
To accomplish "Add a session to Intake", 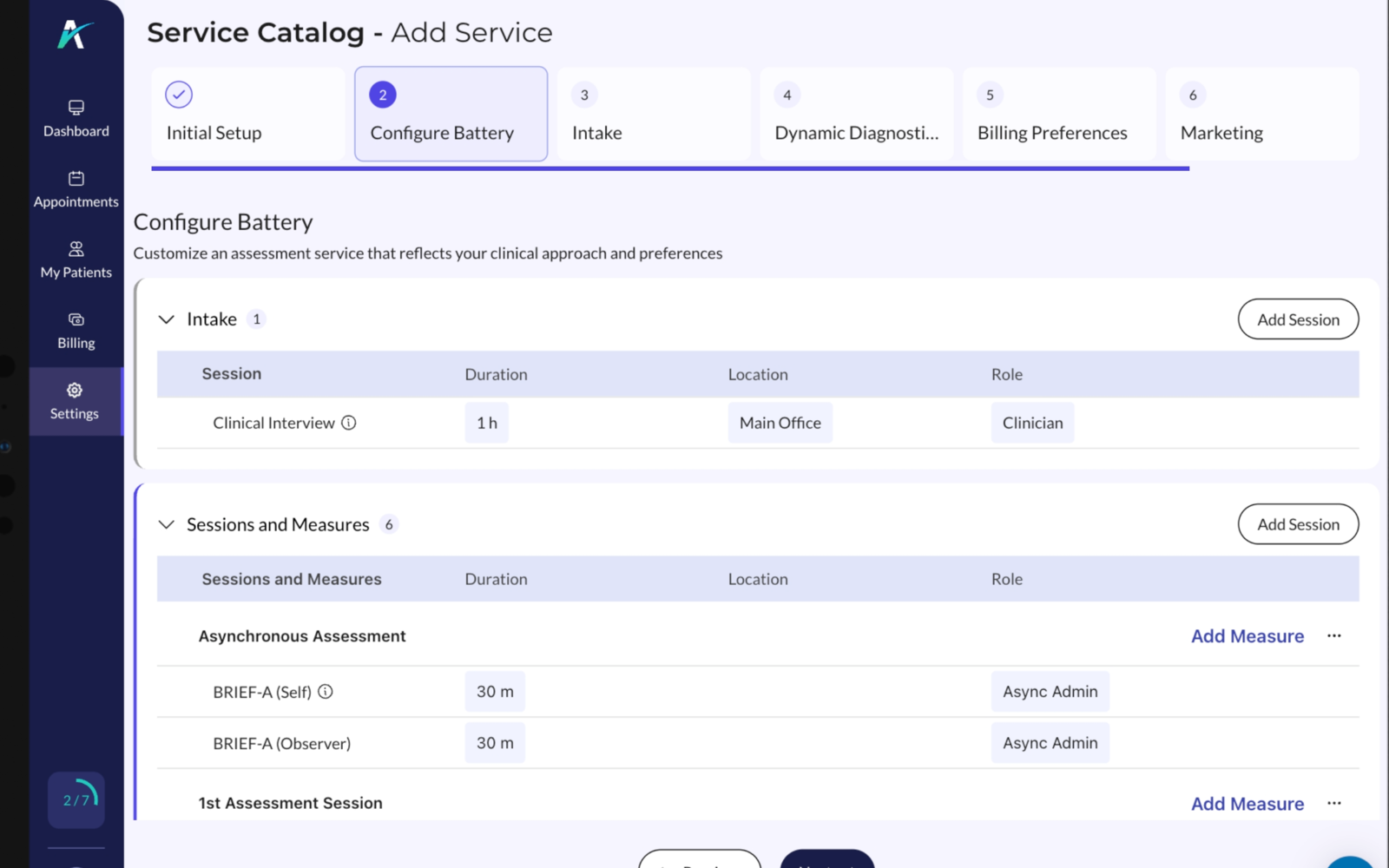I will click(1298, 319).
